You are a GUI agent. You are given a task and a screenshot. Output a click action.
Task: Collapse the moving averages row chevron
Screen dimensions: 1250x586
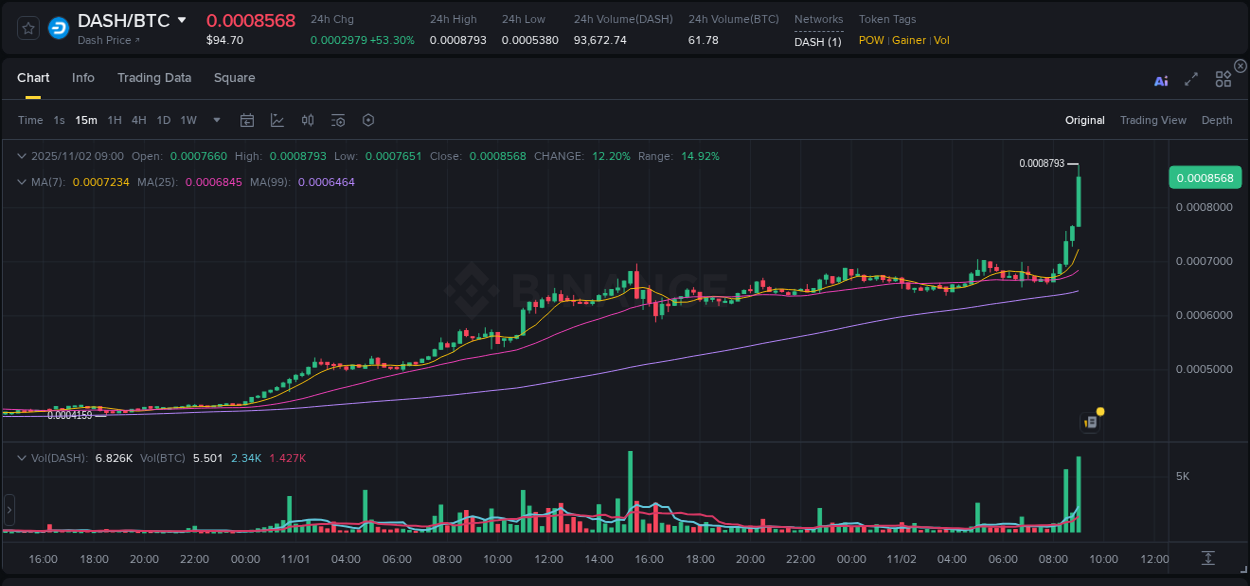(x=22, y=181)
